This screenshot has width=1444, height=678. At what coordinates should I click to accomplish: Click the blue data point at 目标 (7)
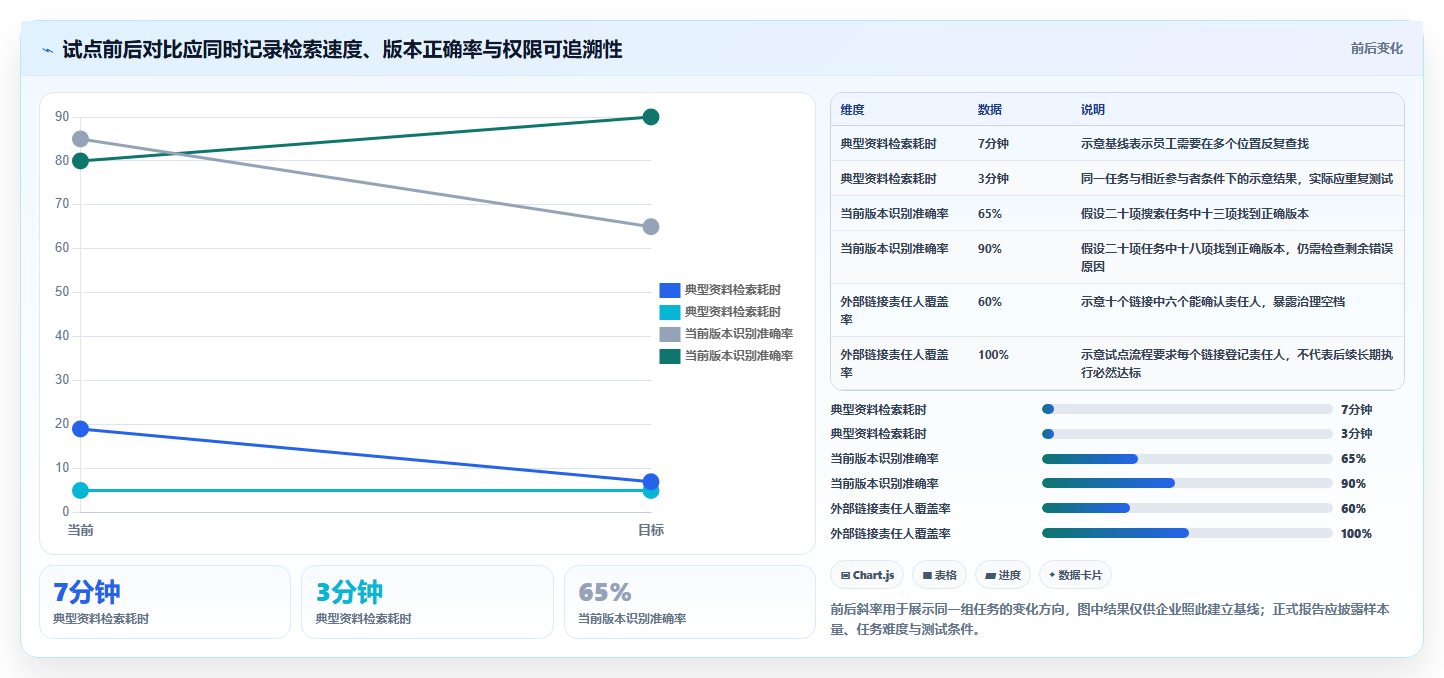coord(651,481)
